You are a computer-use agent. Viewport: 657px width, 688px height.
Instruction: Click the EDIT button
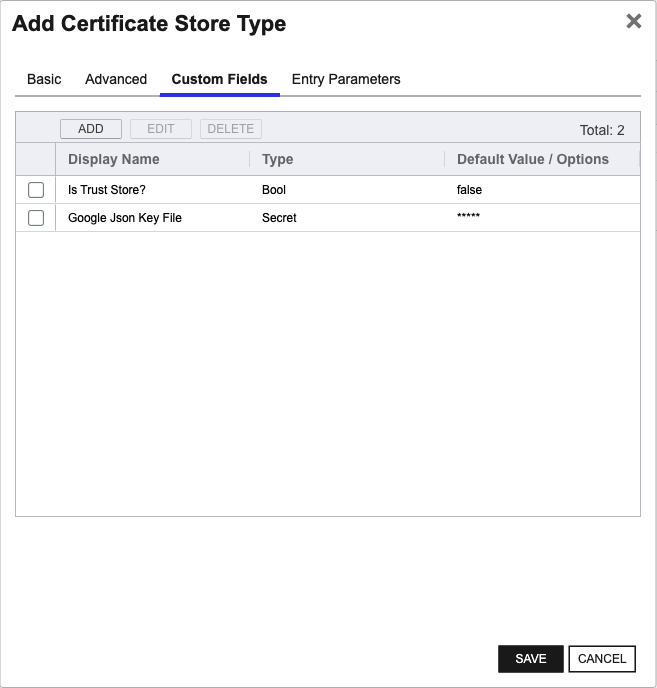pos(161,129)
